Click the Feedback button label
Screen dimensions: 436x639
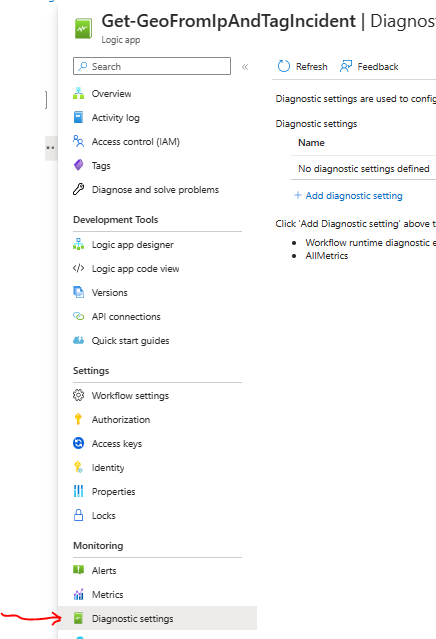[378, 66]
